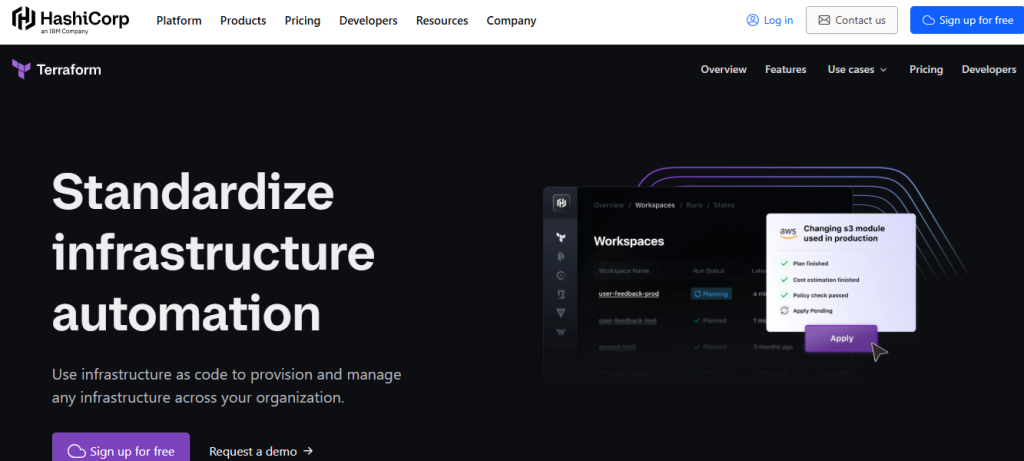The height and width of the screenshot is (461, 1024).
Task: Click the Run Status column header
Action: (709, 270)
